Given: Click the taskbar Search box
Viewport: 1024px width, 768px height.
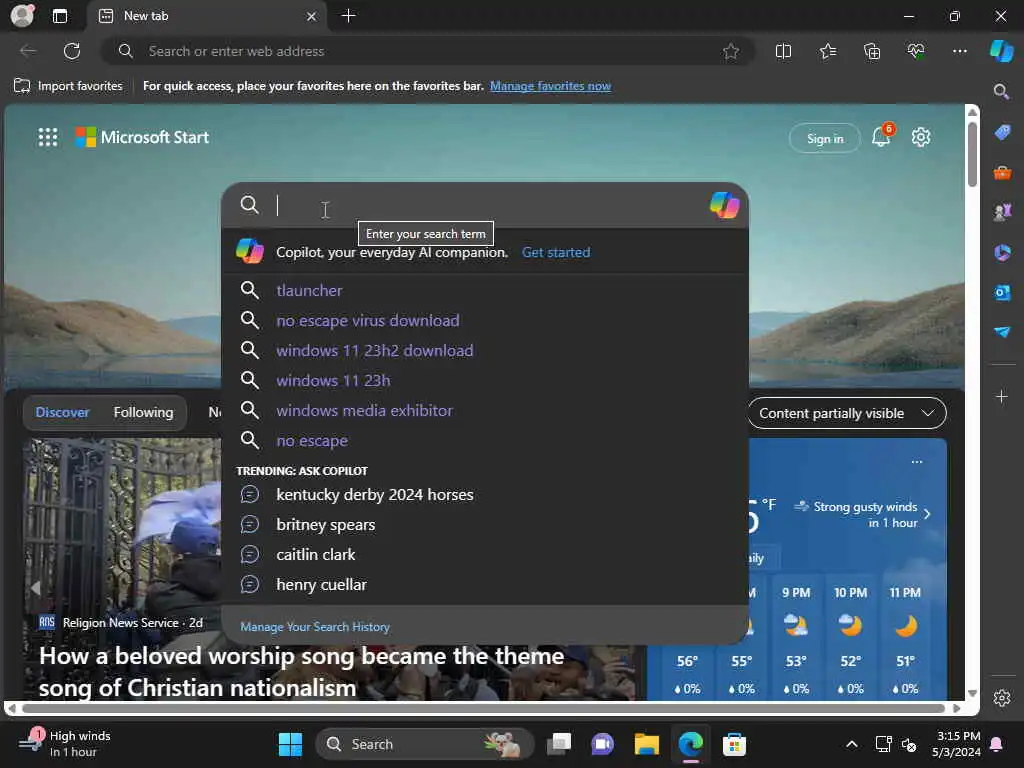Looking at the screenshot, I should (424, 744).
